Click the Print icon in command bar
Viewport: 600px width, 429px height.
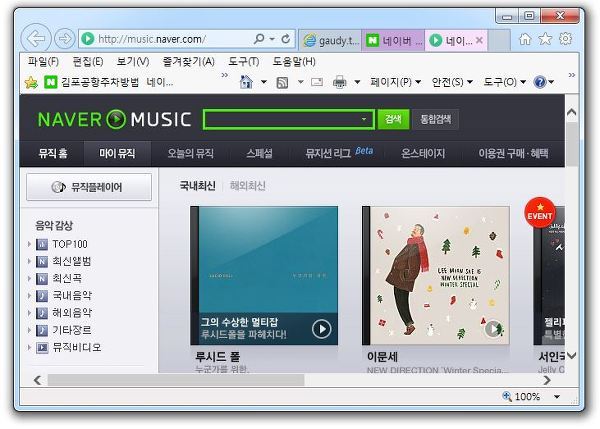339,82
